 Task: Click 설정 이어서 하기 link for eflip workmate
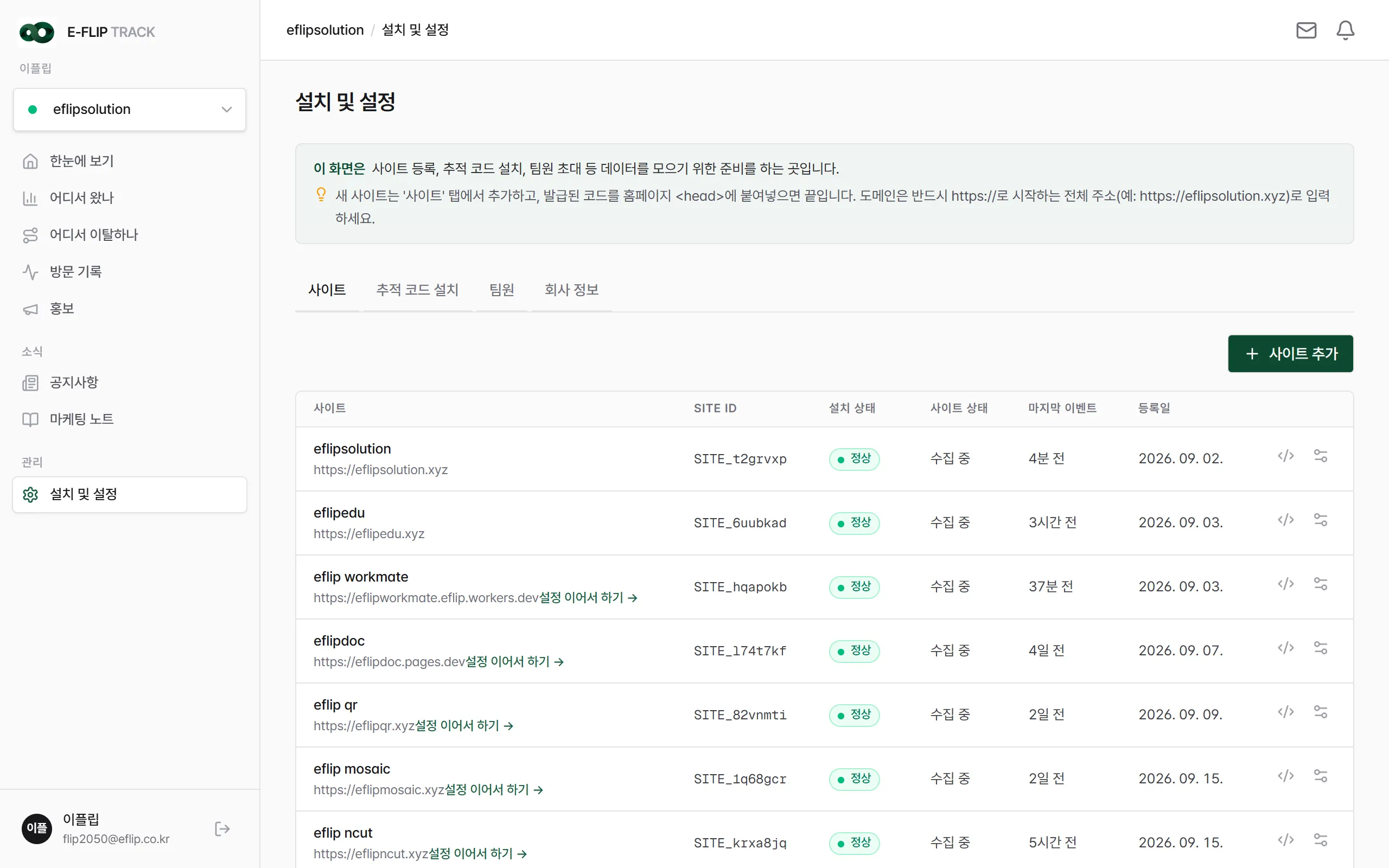pyautogui.click(x=588, y=598)
